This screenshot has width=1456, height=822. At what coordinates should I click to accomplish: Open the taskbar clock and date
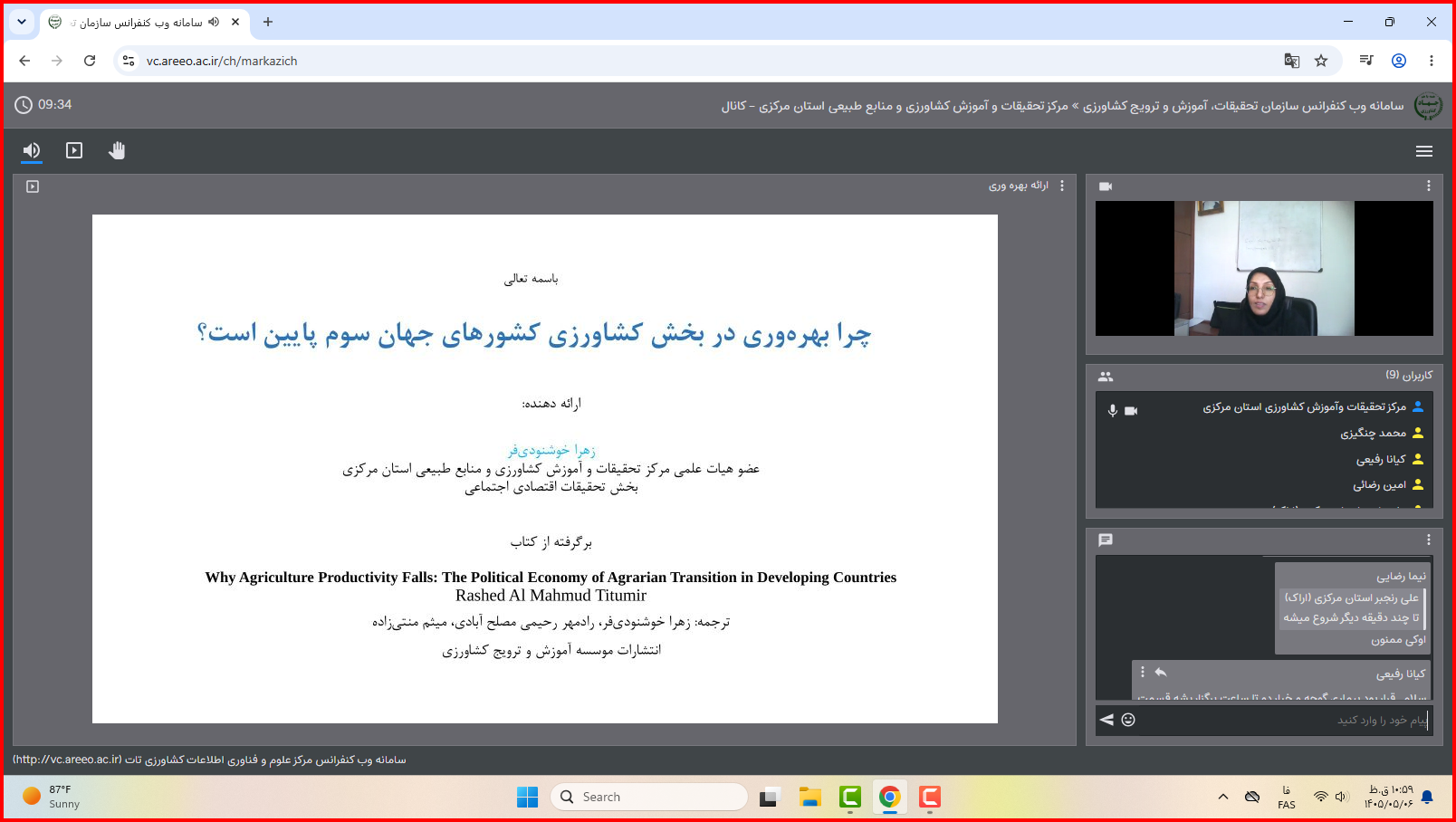pyautogui.click(x=1389, y=797)
